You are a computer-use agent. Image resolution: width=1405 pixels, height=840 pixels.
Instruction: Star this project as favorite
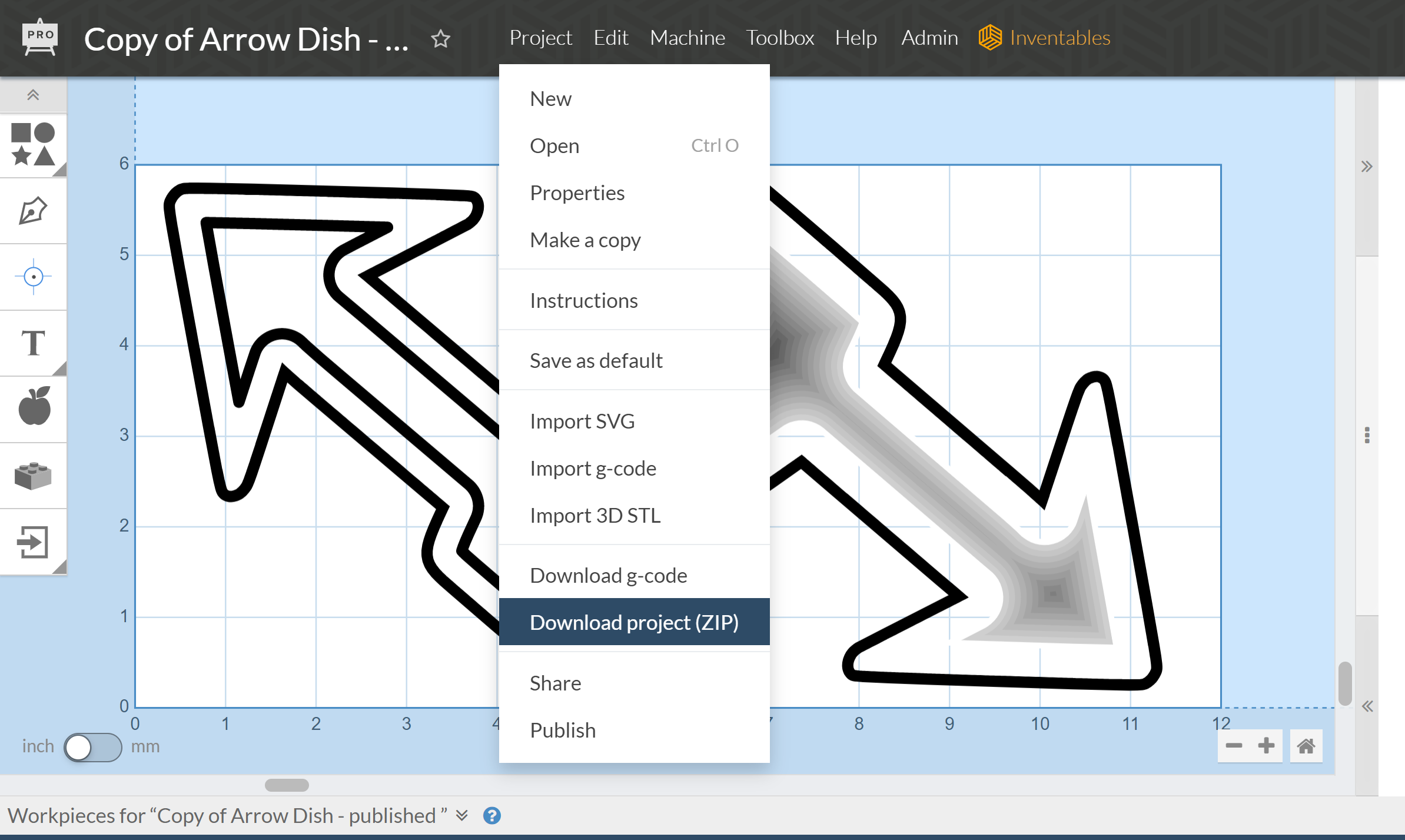click(440, 39)
